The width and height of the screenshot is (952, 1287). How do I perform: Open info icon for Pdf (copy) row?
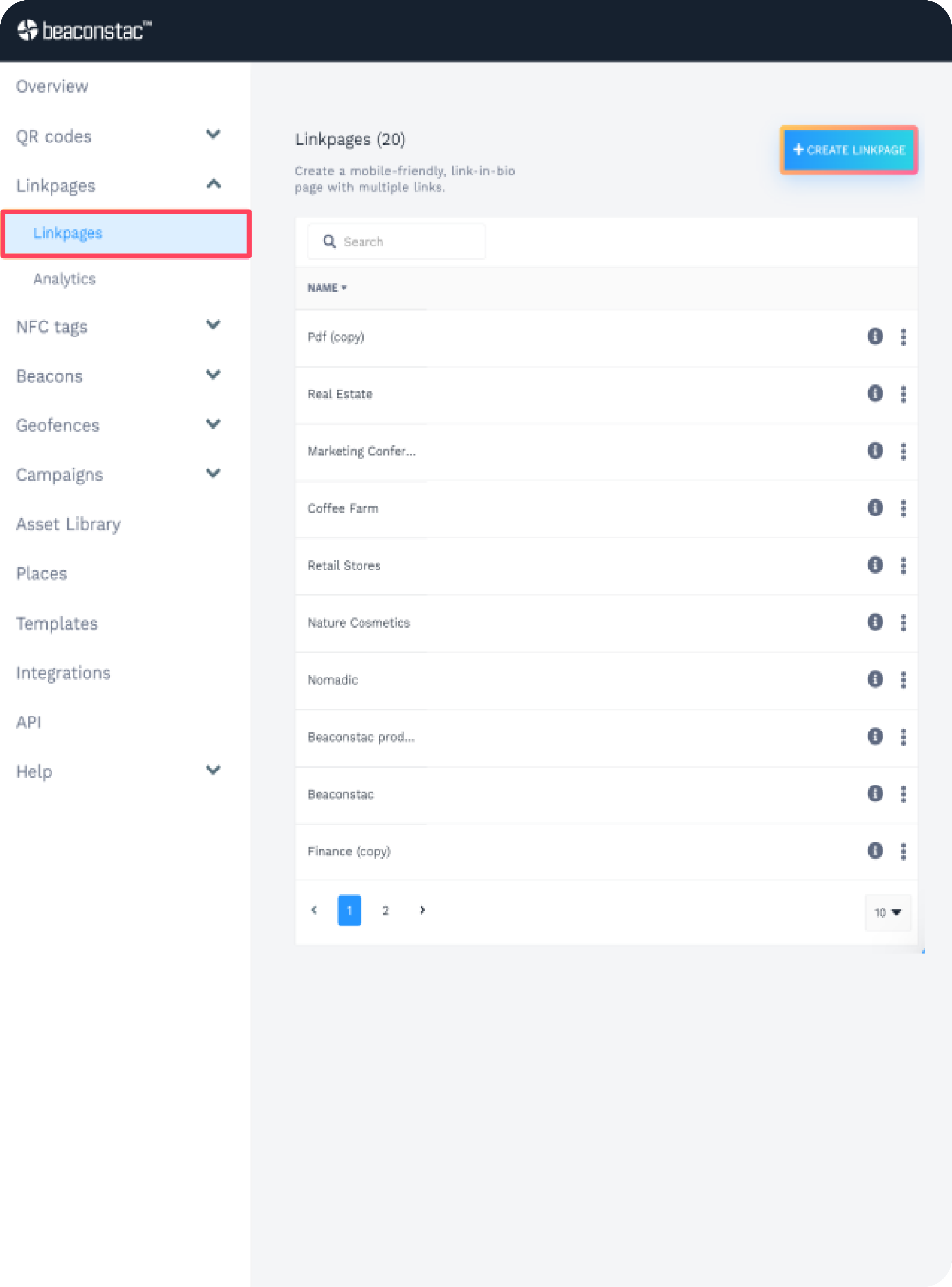(875, 337)
